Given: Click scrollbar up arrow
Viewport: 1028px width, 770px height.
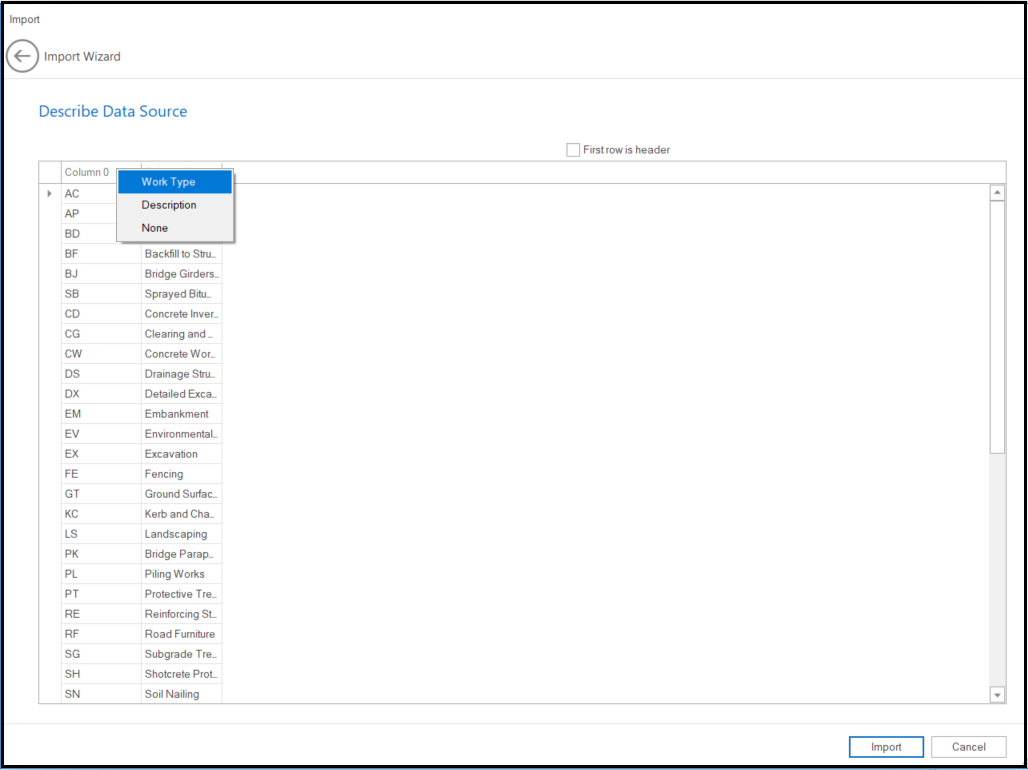Looking at the screenshot, I should pyautogui.click(x=997, y=193).
